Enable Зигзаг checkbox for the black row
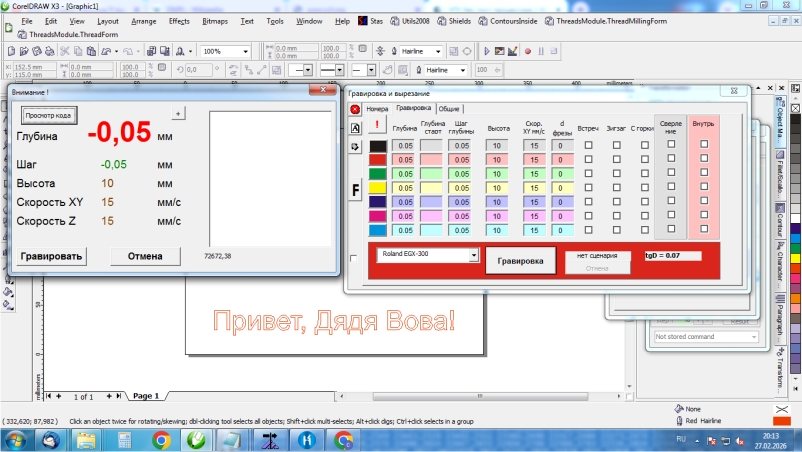This screenshot has width=802, height=452. (x=616, y=145)
